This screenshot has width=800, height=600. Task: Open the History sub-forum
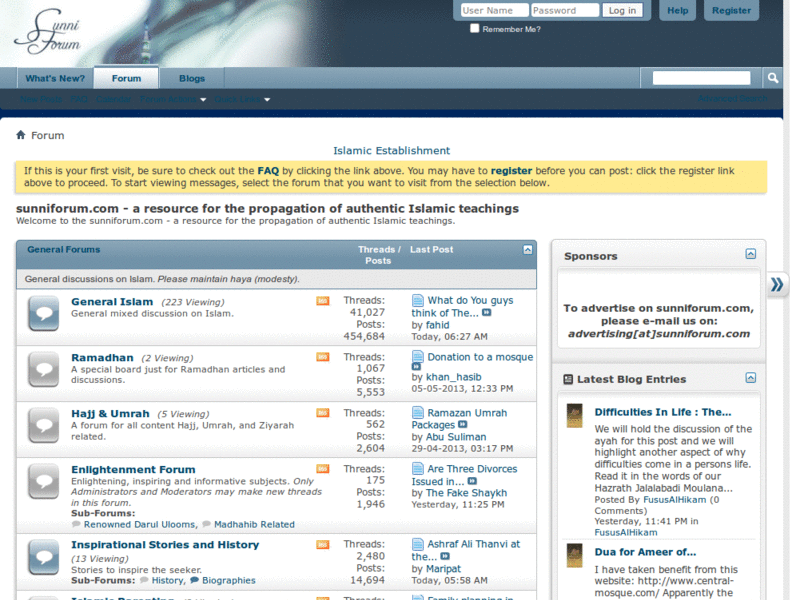pyautogui.click(x=167, y=581)
